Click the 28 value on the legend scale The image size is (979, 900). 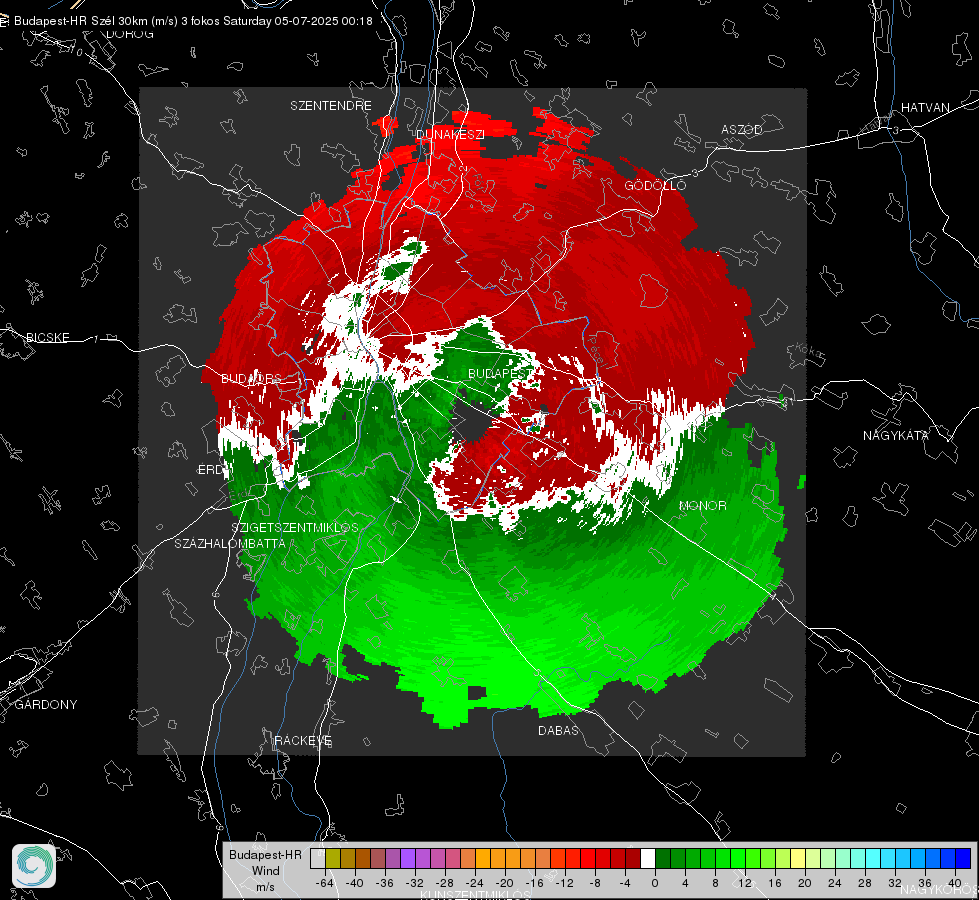pyautogui.click(x=865, y=883)
